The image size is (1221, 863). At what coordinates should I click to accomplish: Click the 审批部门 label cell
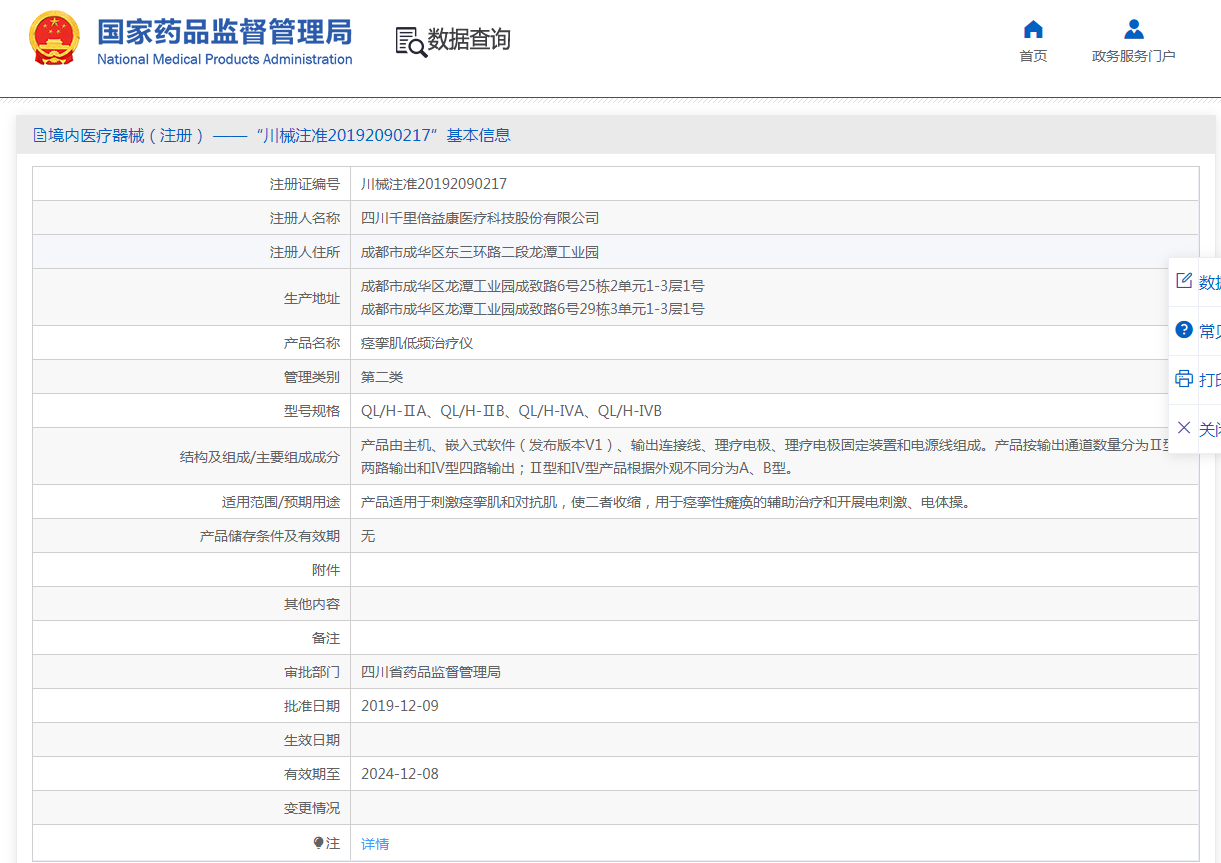192,672
